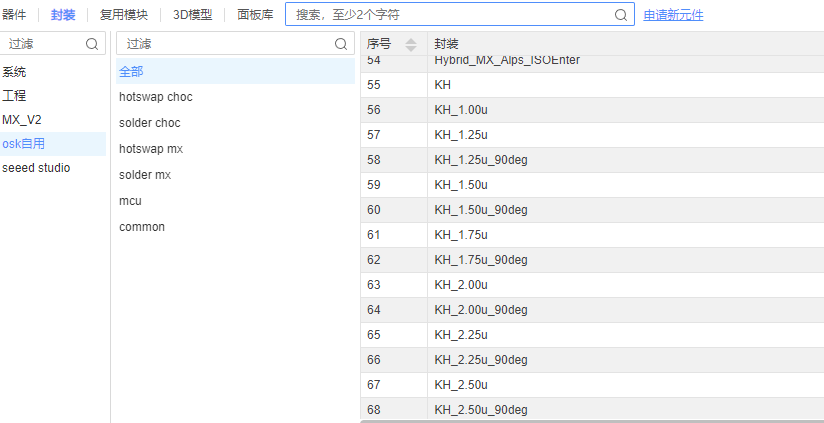Sort by 序号 column arrows
The width and height of the screenshot is (824, 423).
pos(410,44)
